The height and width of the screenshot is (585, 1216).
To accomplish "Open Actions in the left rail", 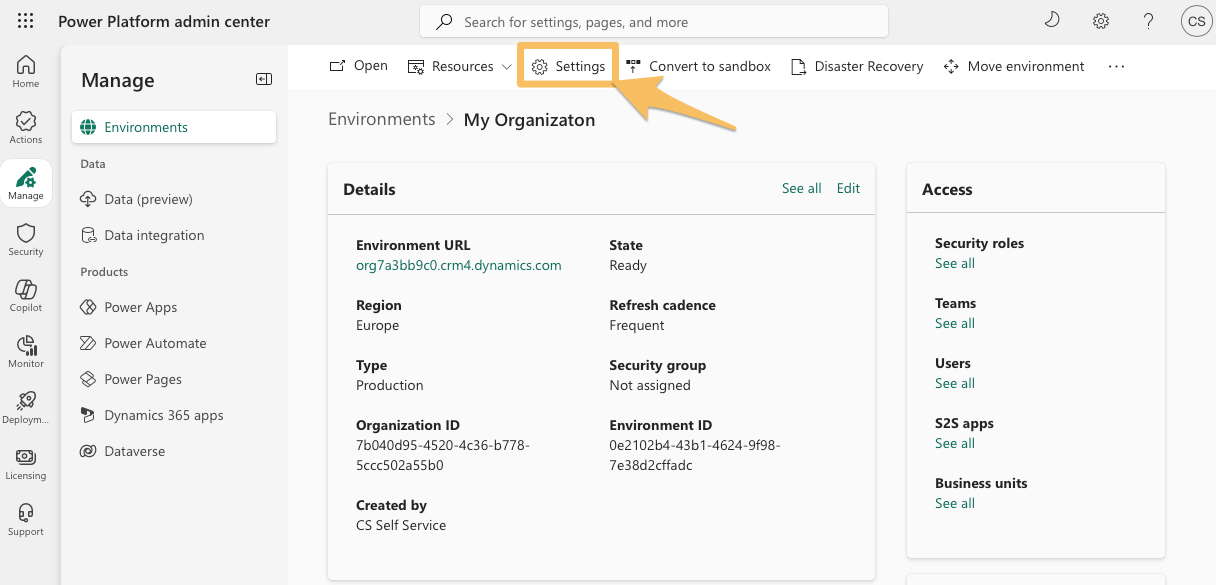I will (26, 127).
